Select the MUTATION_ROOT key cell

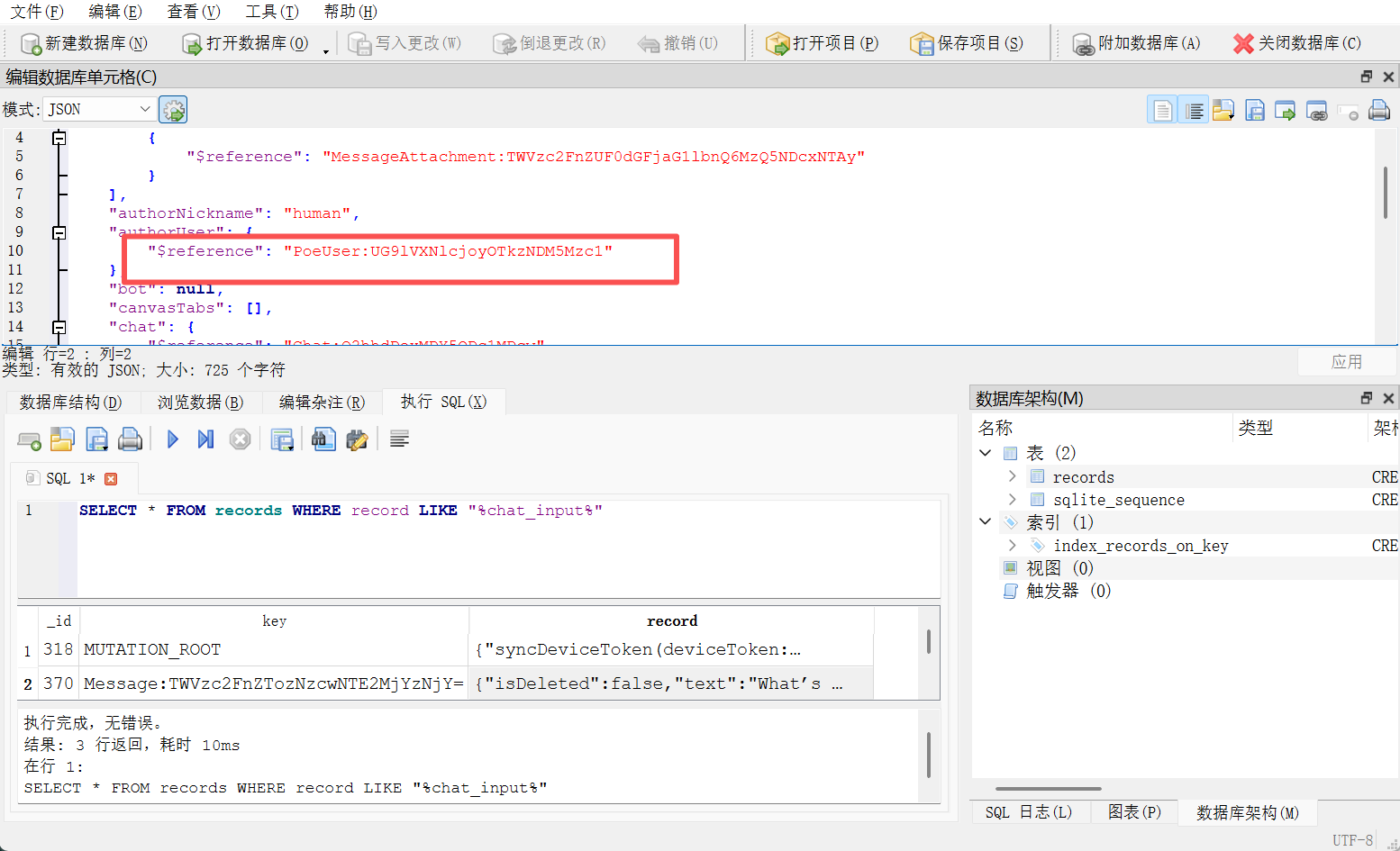[274, 649]
